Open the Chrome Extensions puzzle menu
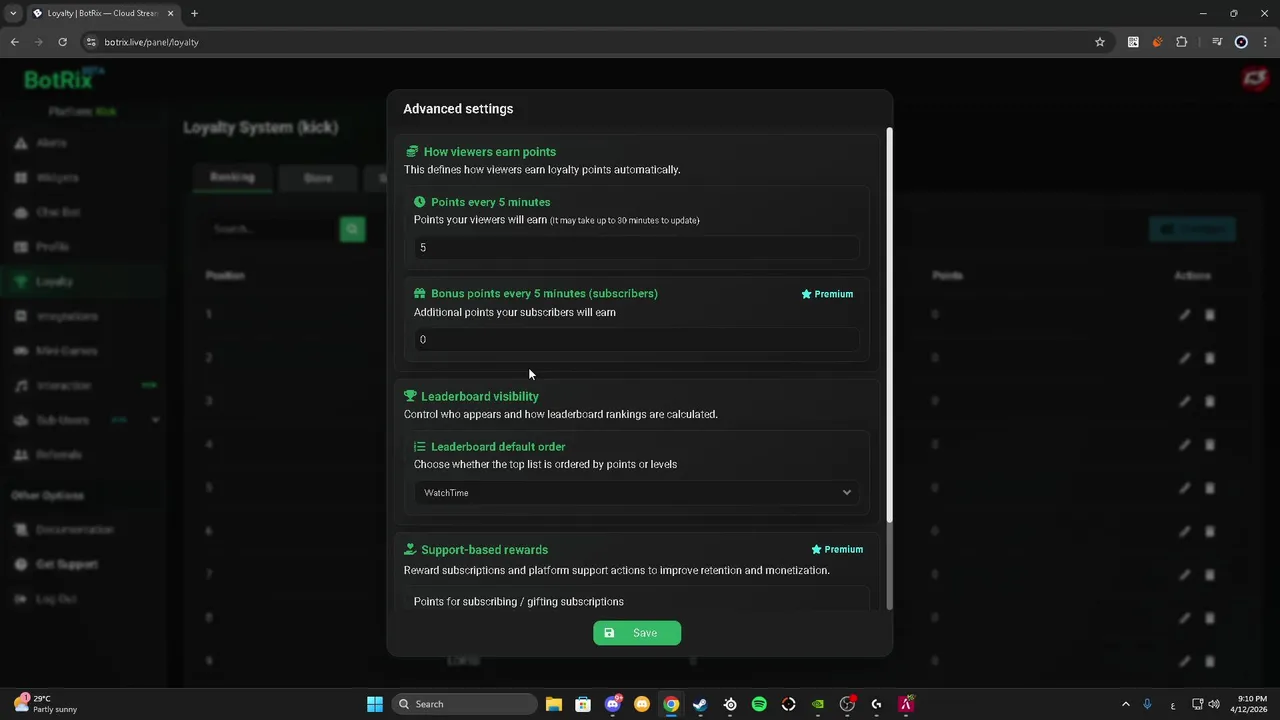This screenshot has width=1280, height=720. tap(1181, 42)
